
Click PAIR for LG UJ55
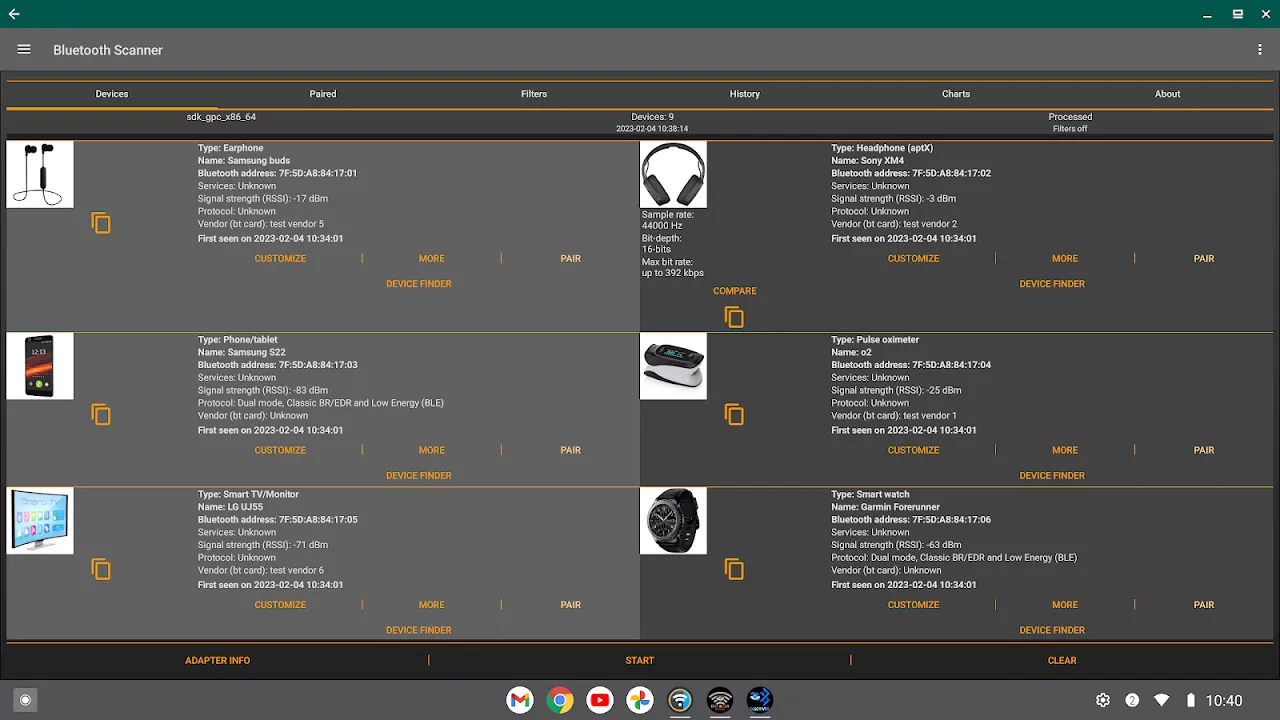pos(571,605)
